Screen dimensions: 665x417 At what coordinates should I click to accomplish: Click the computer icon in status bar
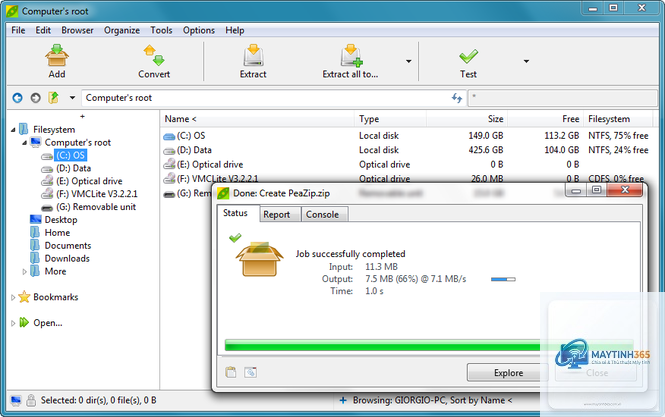point(16,400)
